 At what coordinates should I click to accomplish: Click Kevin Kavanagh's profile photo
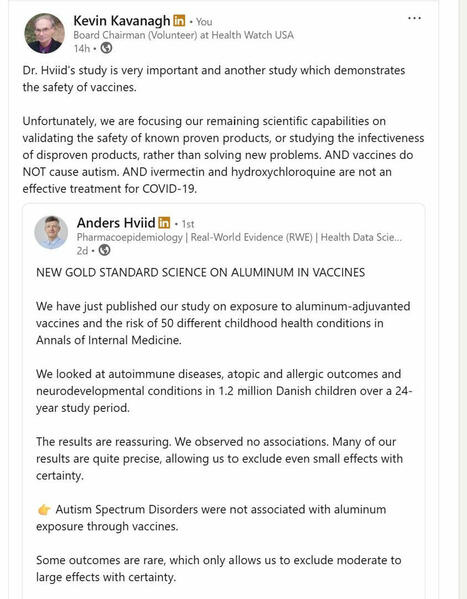44,34
